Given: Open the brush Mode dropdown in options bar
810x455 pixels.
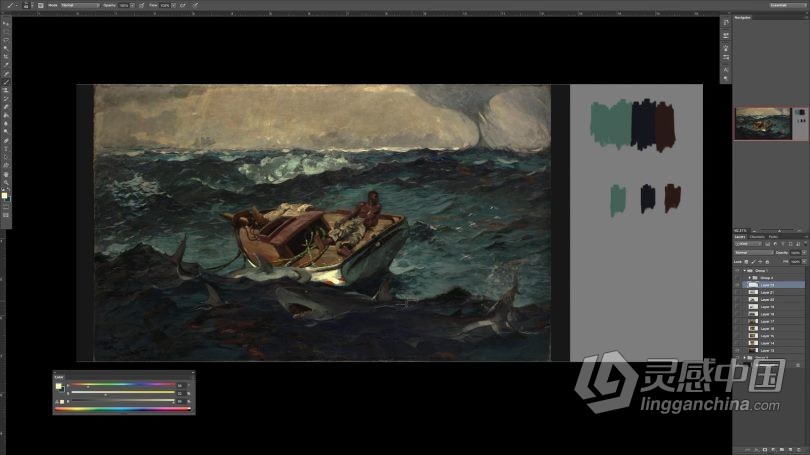Looking at the screenshot, I should point(80,5).
